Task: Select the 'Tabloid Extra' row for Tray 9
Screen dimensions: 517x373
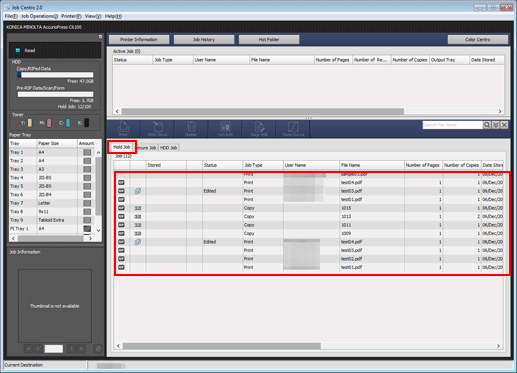Action: (52, 220)
